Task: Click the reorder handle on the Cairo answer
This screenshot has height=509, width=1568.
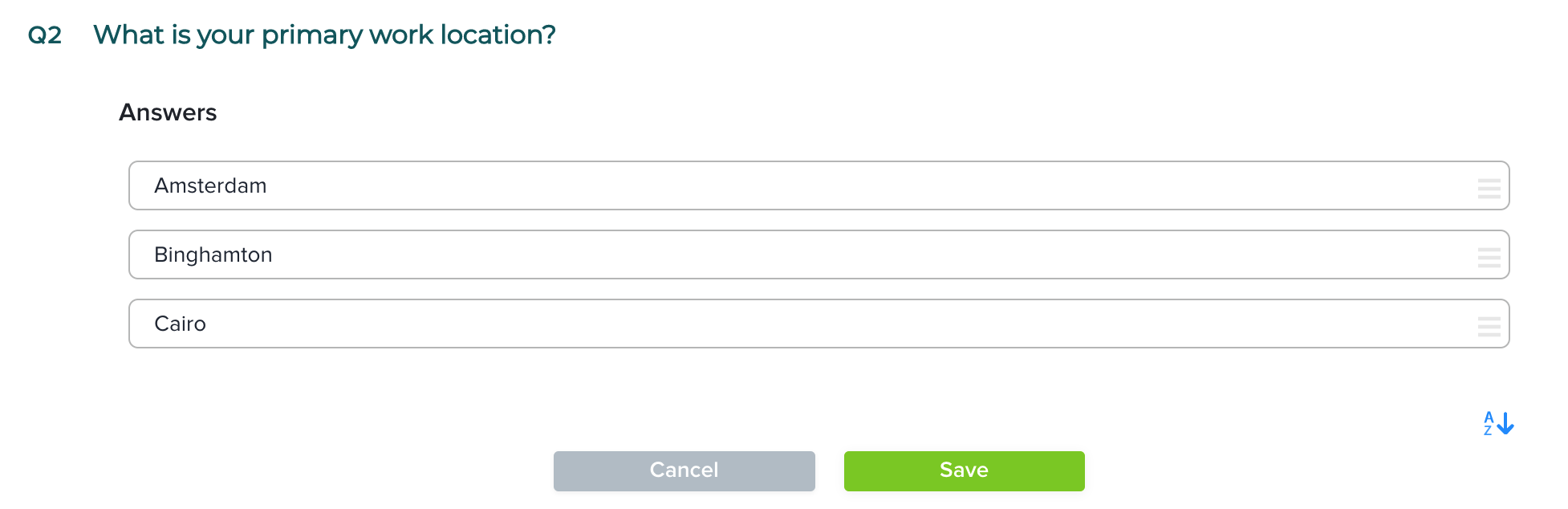Action: click(1489, 327)
